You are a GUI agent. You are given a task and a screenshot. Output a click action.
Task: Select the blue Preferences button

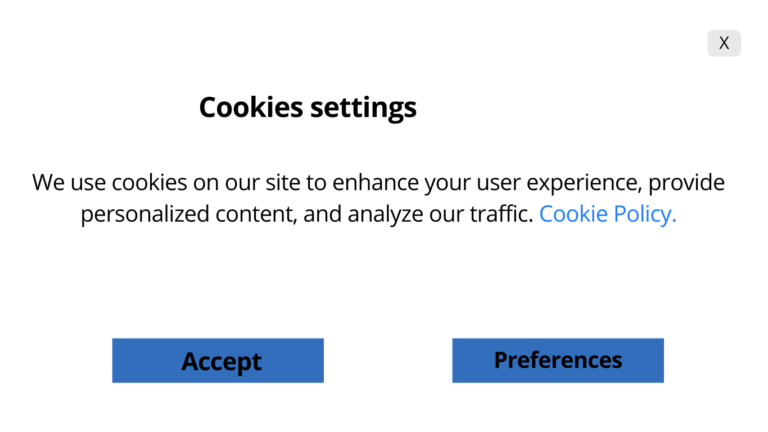[557, 360]
